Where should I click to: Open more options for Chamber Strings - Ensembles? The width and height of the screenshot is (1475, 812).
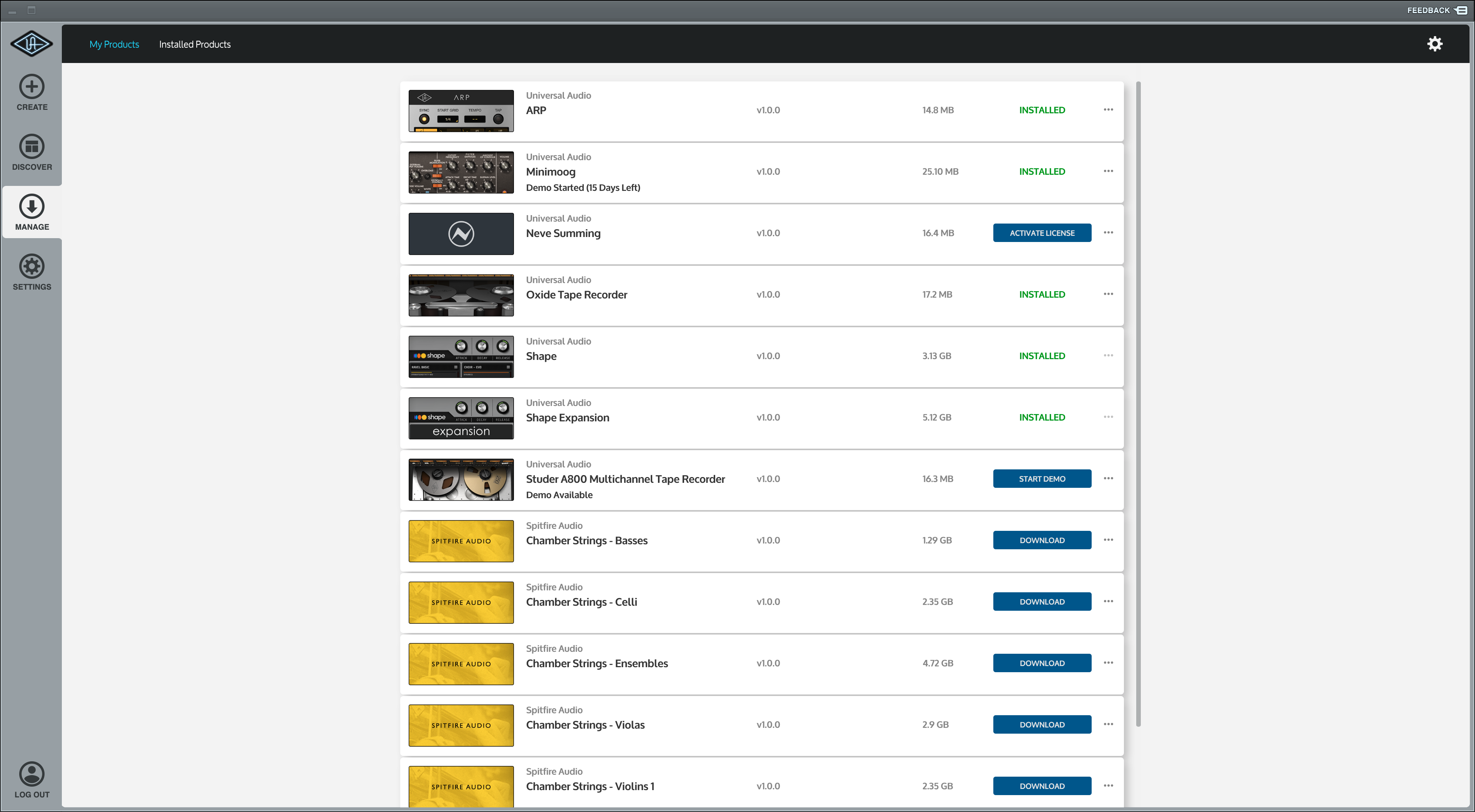pos(1108,663)
